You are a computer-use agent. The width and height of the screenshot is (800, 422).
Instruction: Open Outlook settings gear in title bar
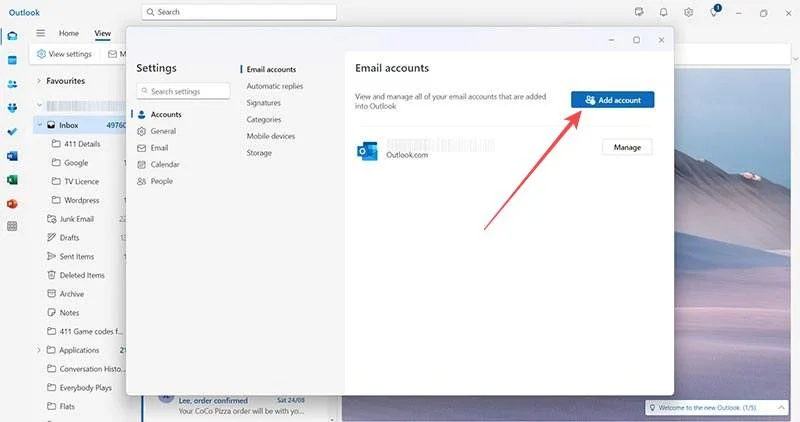tap(688, 12)
